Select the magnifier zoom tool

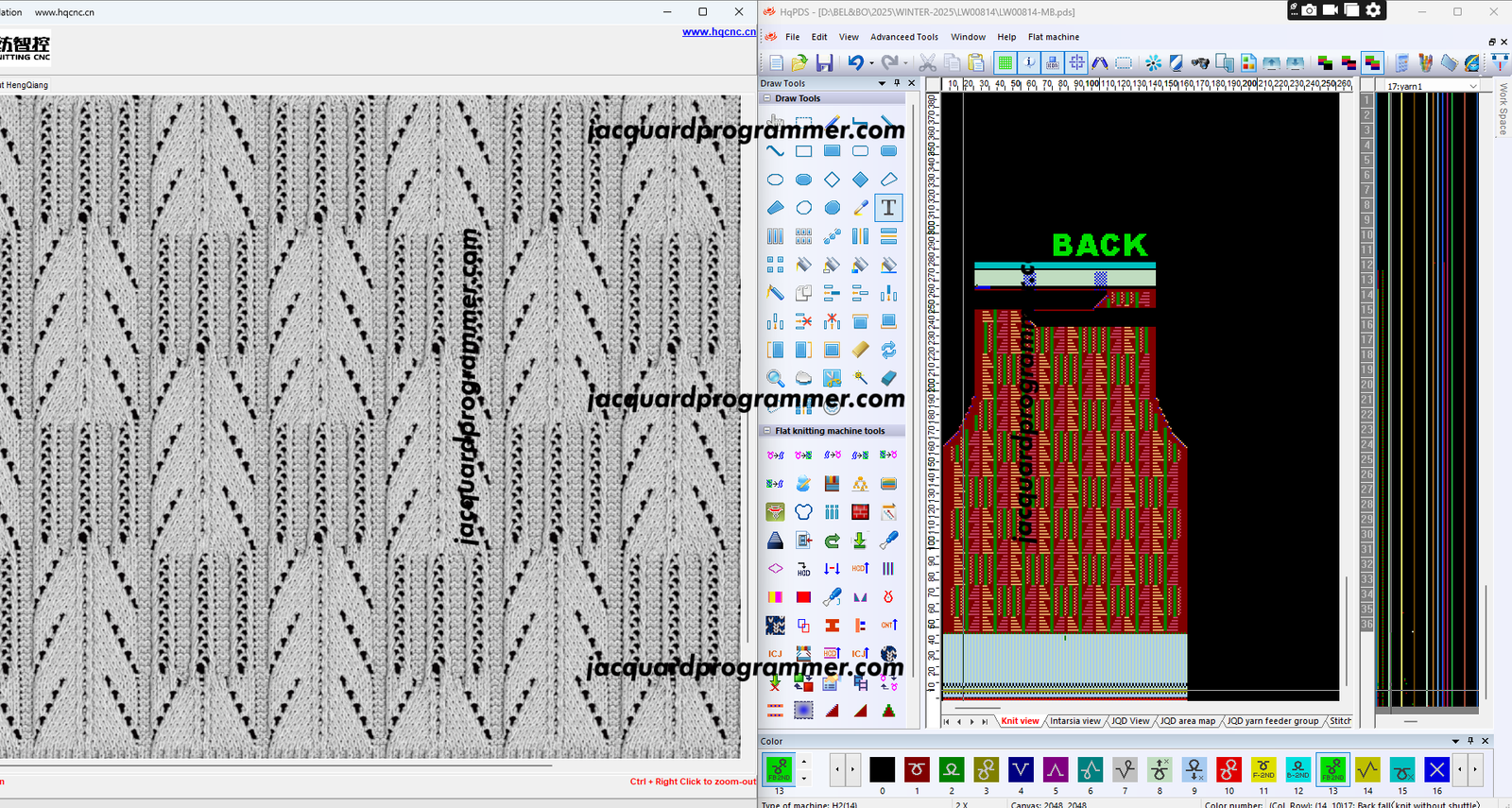(x=775, y=378)
